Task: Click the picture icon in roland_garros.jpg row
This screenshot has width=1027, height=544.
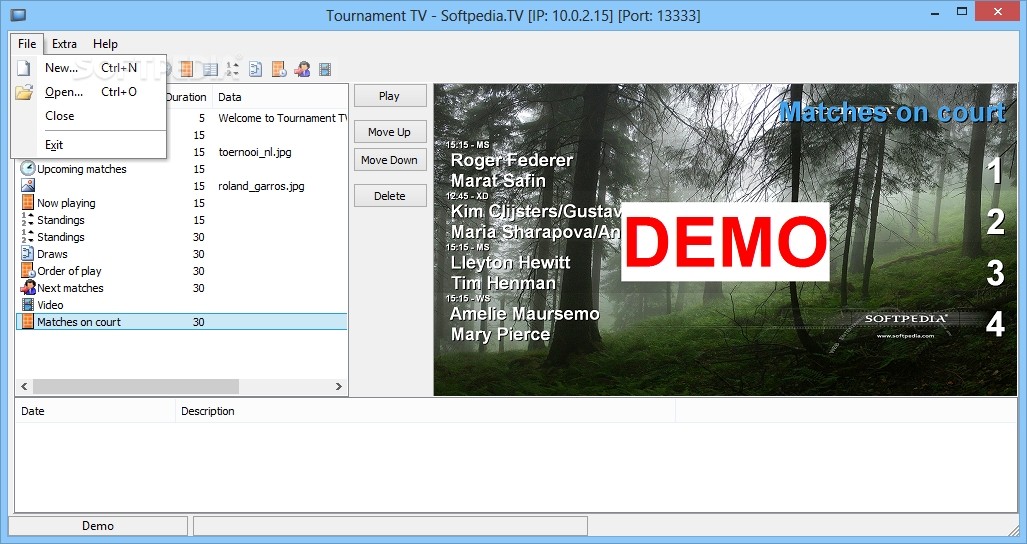Action: pos(28,186)
